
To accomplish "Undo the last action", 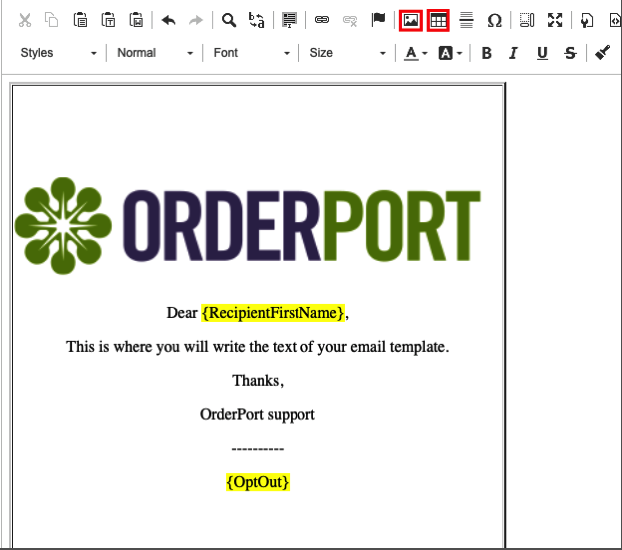I will click(x=168, y=20).
